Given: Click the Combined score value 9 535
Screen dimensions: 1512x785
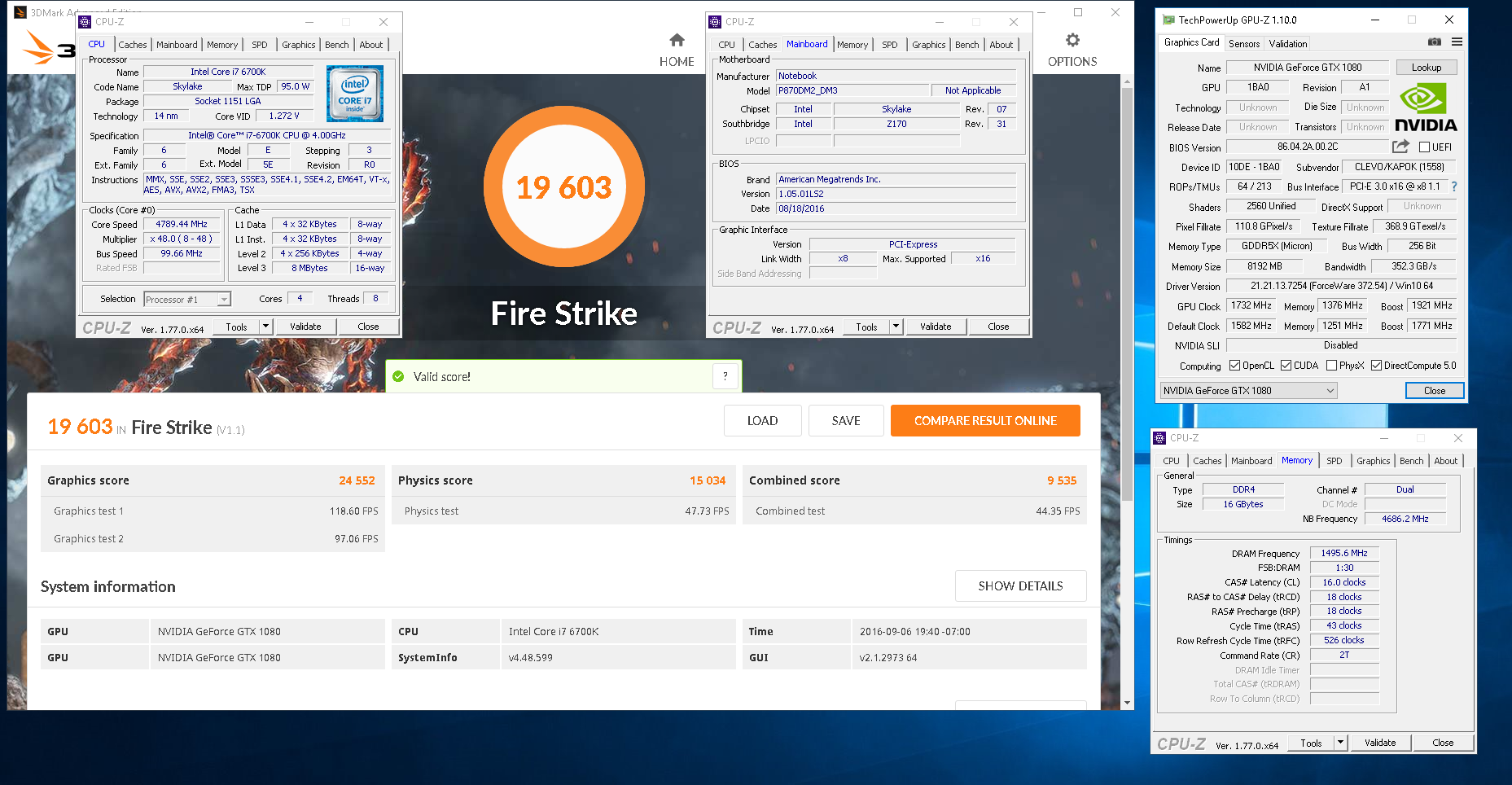Looking at the screenshot, I should tap(1062, 480).
